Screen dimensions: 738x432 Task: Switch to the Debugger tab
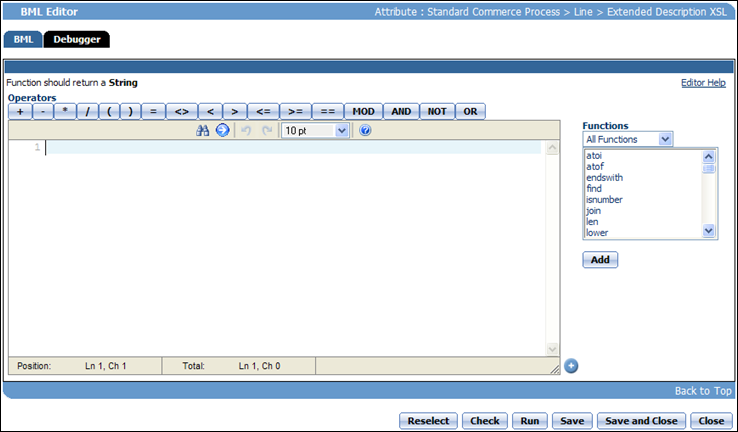77,40
